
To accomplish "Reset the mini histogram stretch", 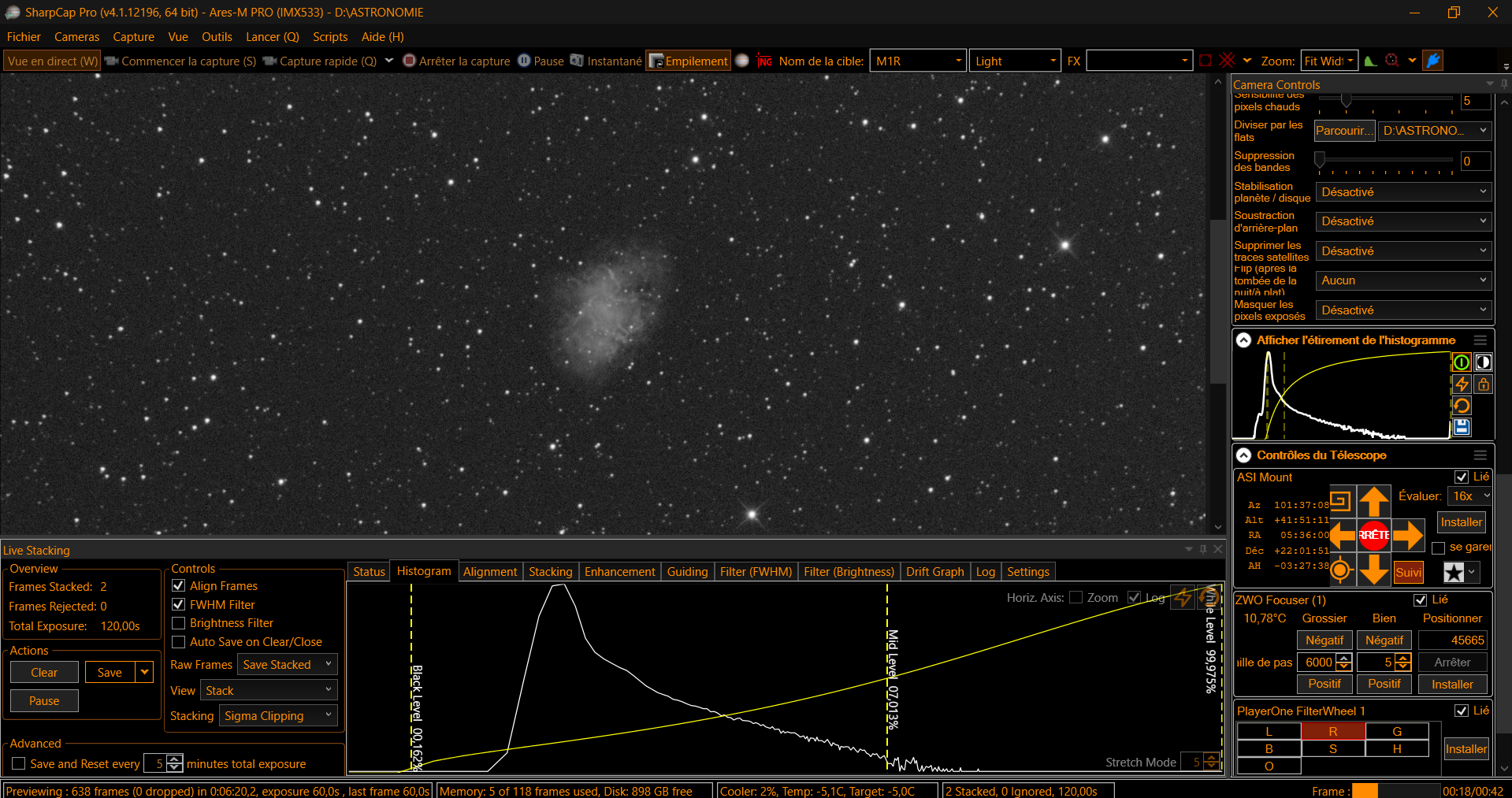I will (x=1462, y=406).
